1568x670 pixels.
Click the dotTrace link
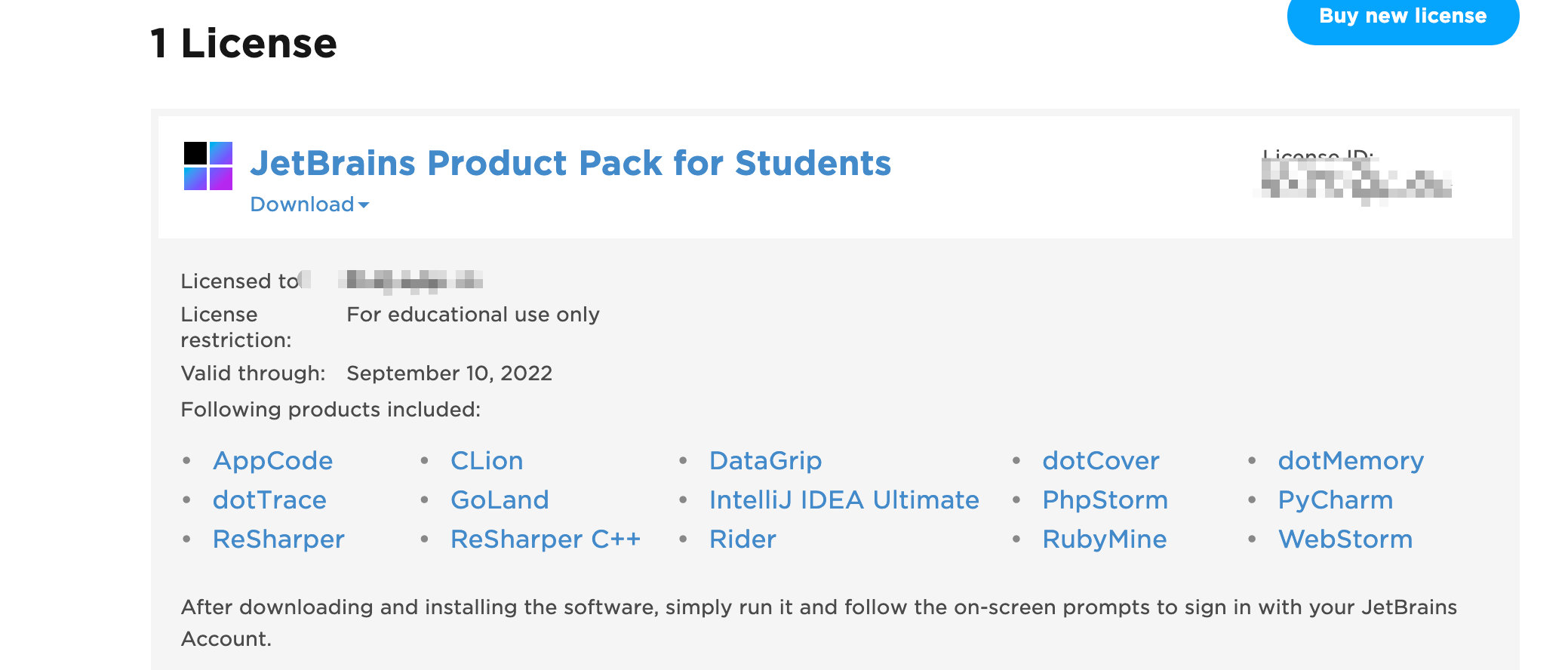coord(269,499)
